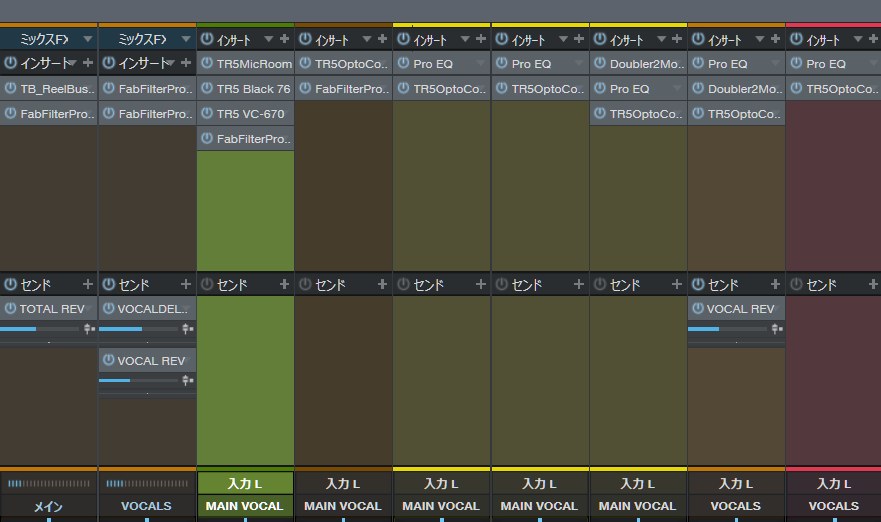Viewport: 881px width, 522px height.
Task: Add insert on selected green MAIN VOCAL channel
Action: [x=284, y=38]
